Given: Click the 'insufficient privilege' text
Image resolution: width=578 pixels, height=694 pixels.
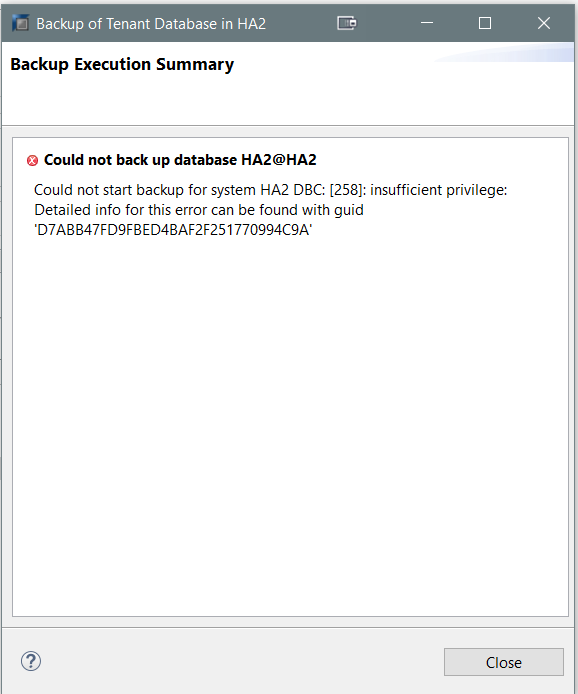Looking at the screenshot, I should coord(439,190).
